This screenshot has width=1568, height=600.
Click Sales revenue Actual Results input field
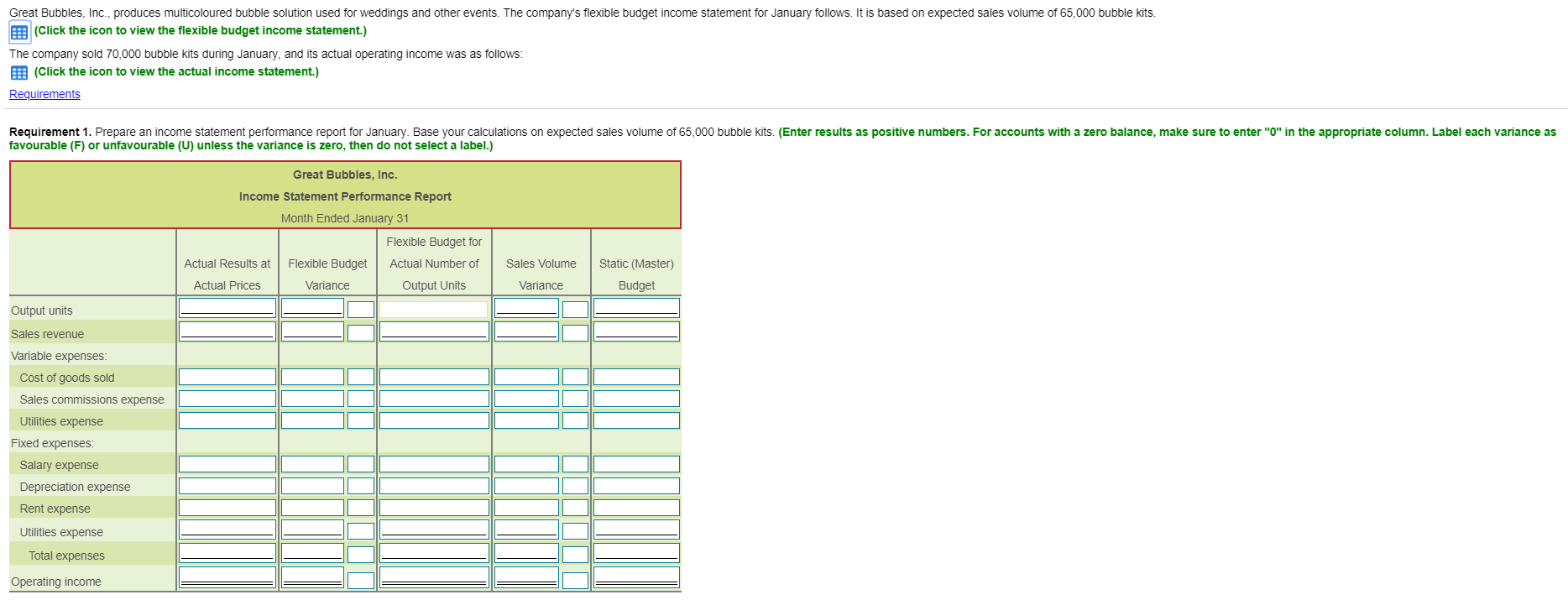(x=227, y=331)
